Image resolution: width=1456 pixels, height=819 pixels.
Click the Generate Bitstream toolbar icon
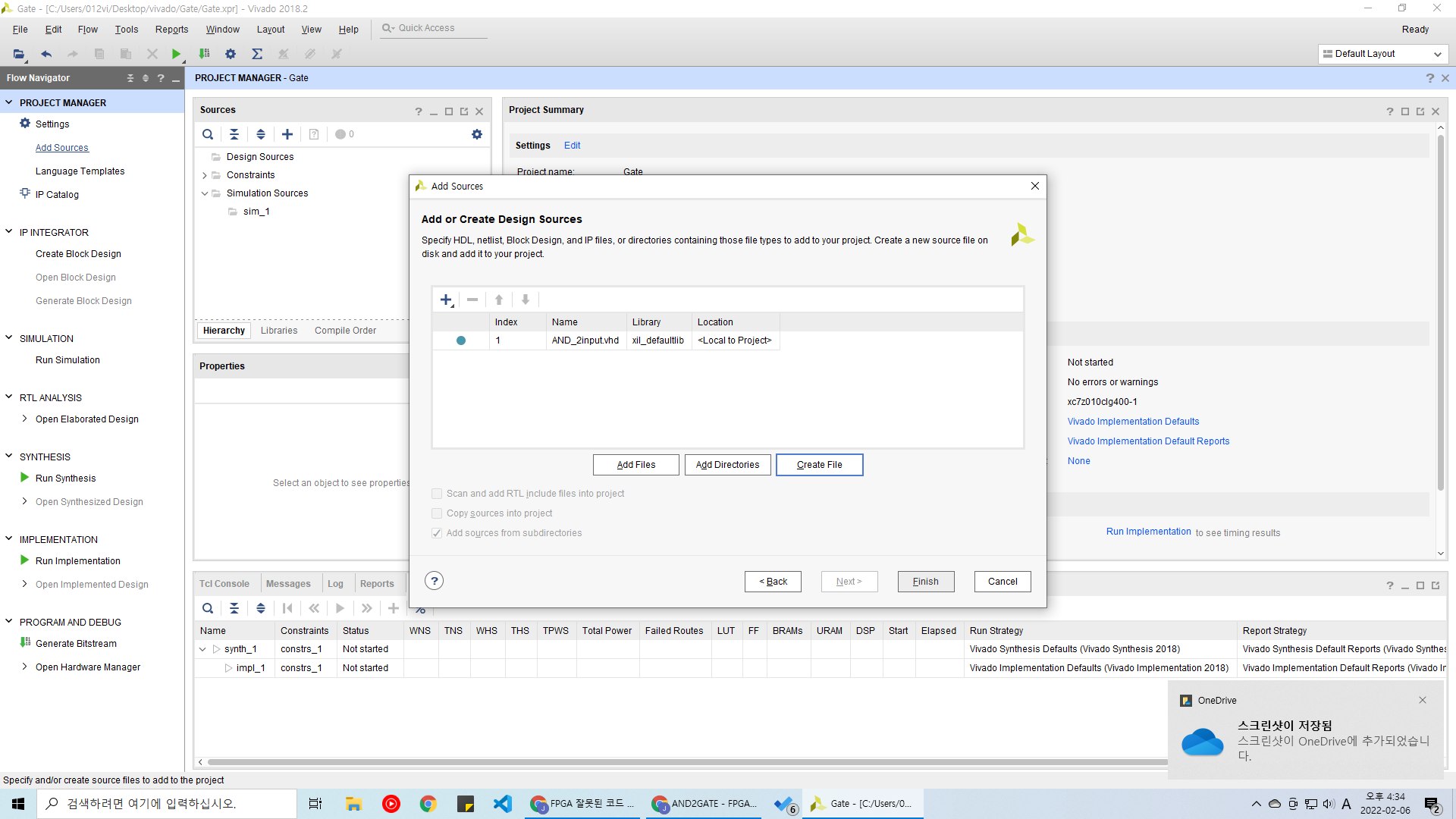point(204,54)
